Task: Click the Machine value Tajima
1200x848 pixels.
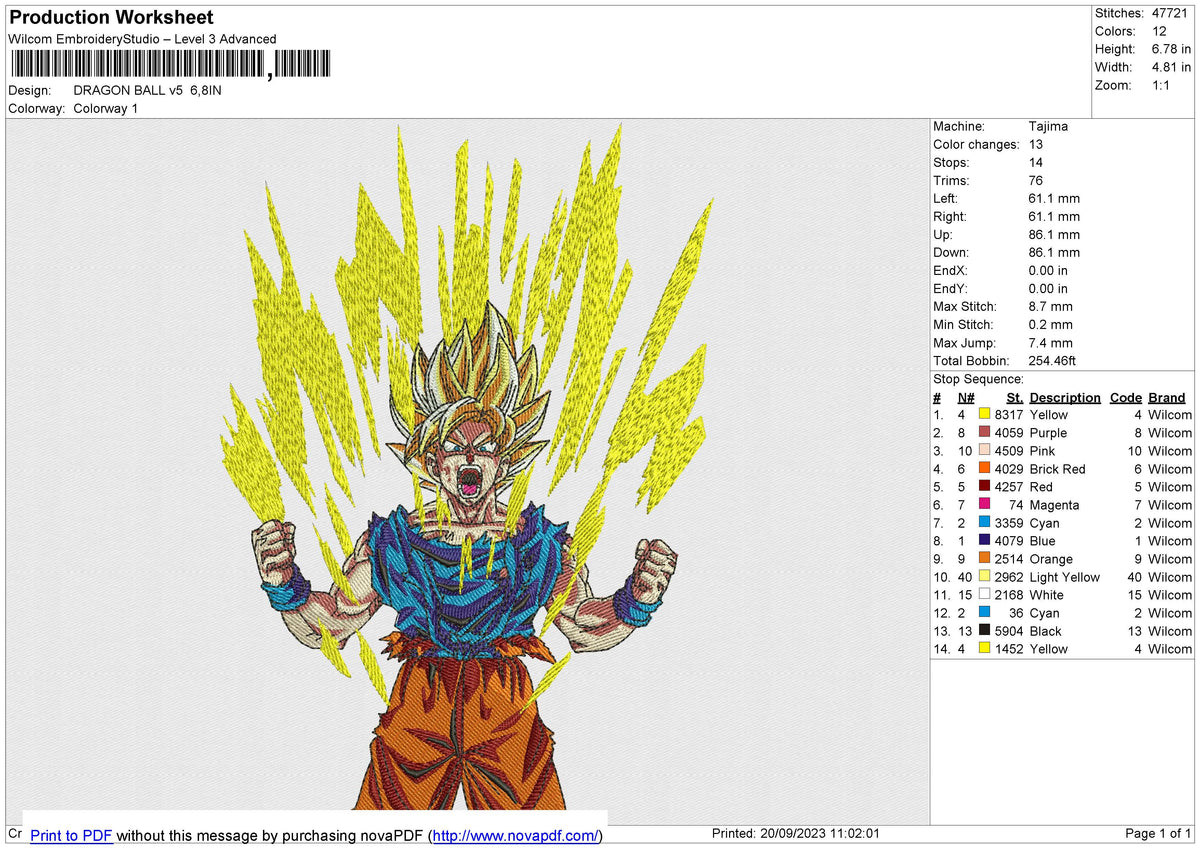Action: coord(1048,127)
